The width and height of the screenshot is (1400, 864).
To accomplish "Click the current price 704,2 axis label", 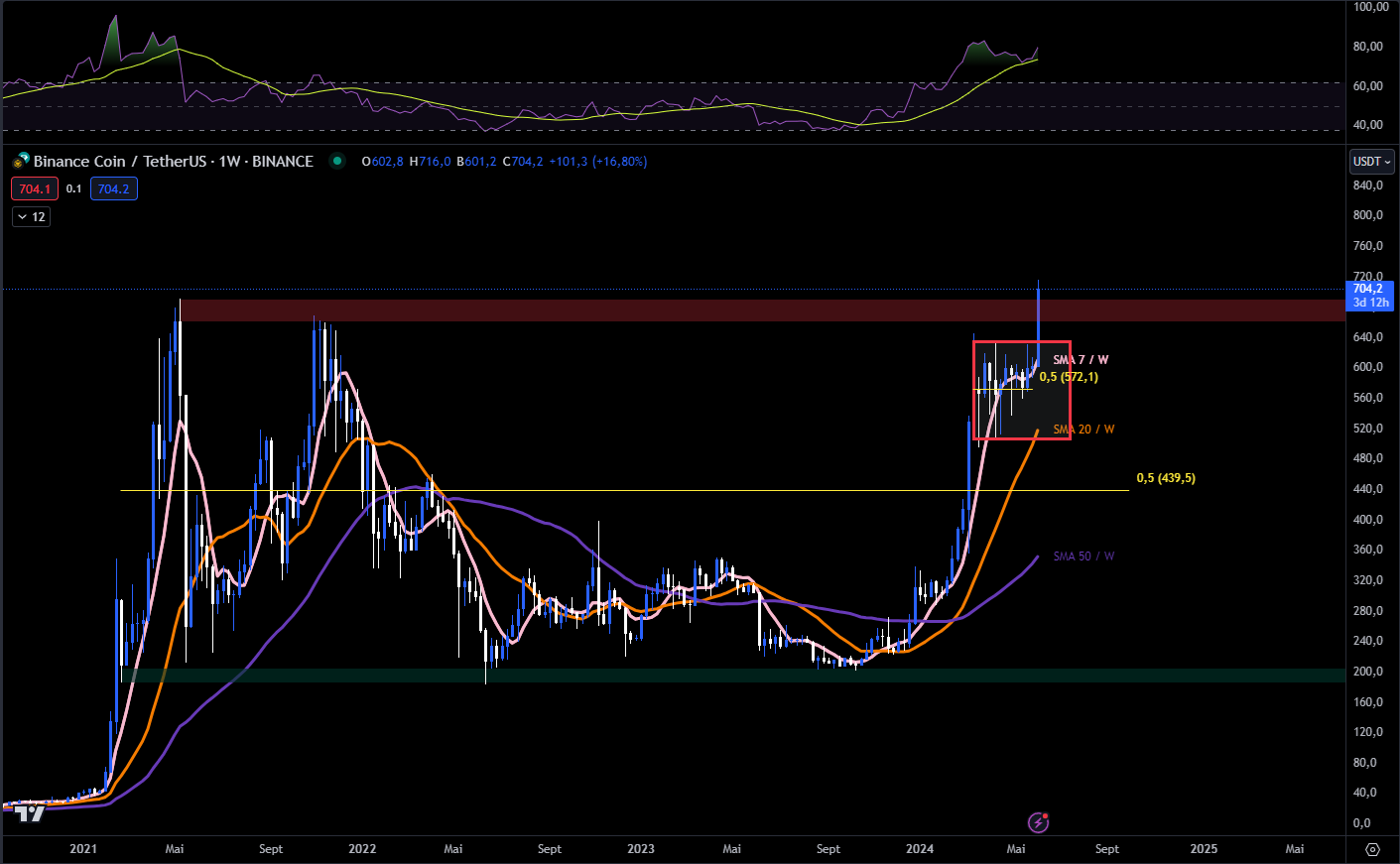I will coord(1369,296).
